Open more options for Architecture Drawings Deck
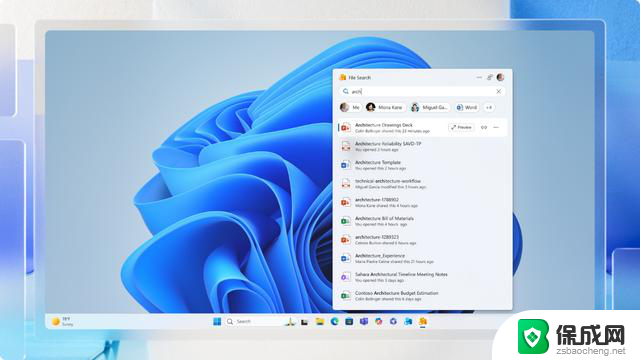 [496, 127]
